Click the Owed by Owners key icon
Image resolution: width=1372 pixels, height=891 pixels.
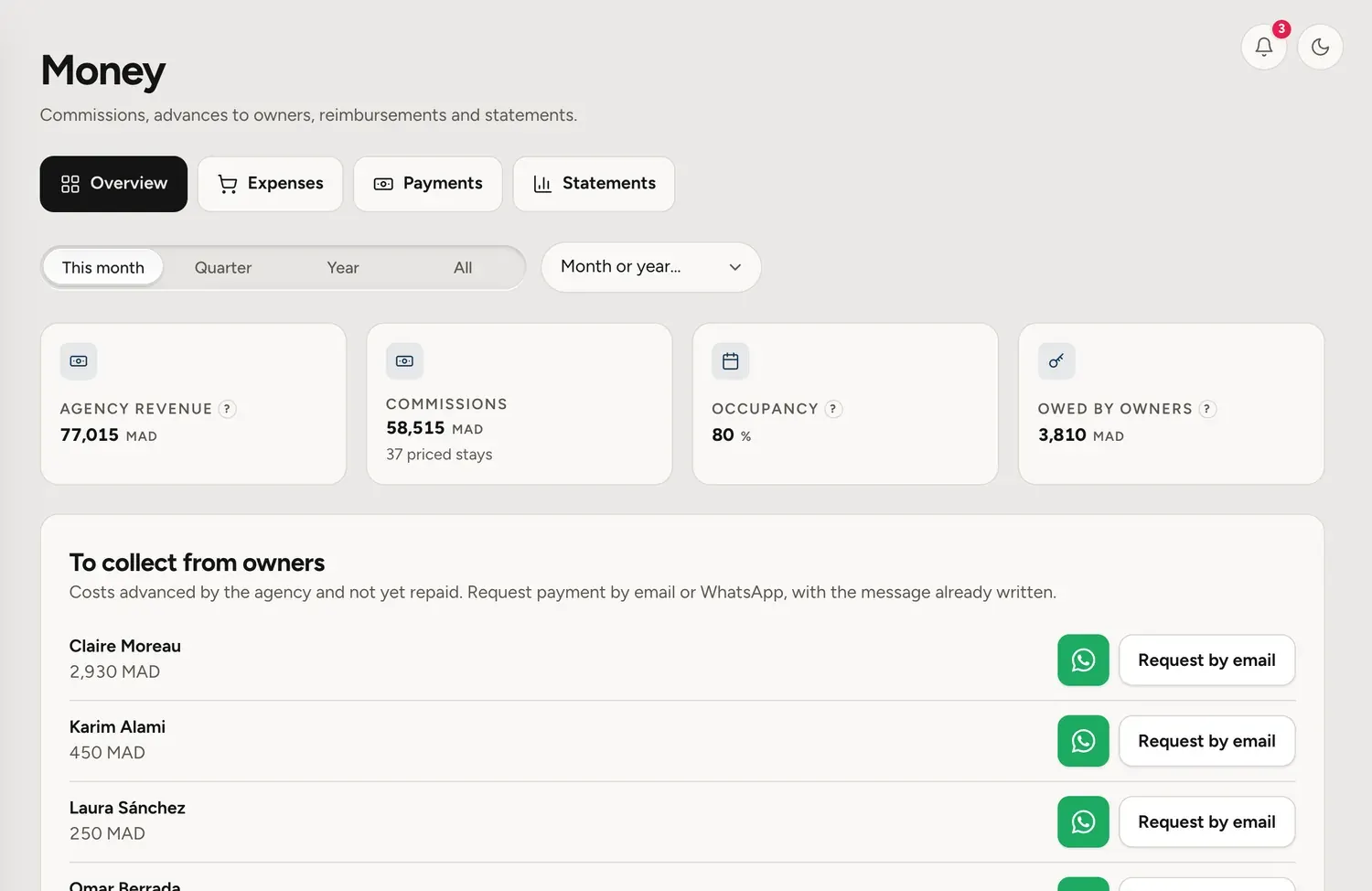[1056, 361]
